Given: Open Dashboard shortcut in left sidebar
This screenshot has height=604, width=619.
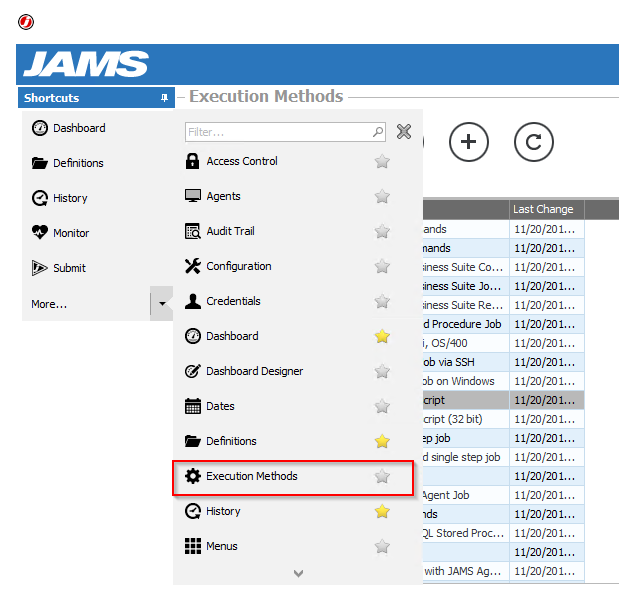Looking at the screenshot, I should pyautogui.click(x=69, y=128).
